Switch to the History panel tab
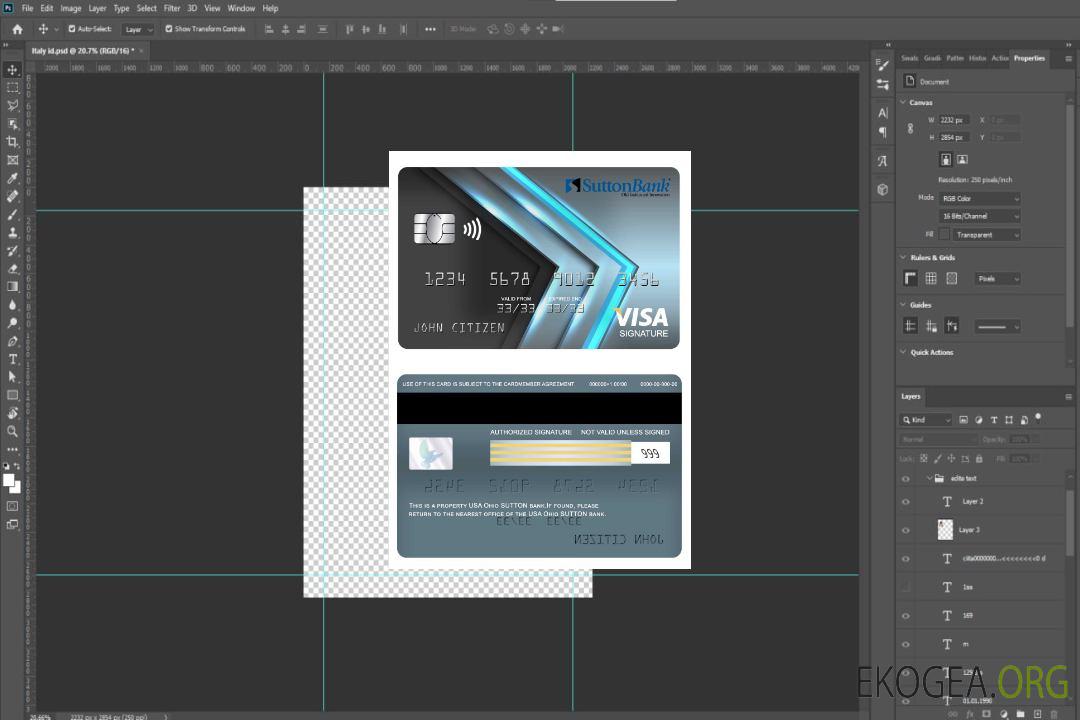Viewport: 1080px width, 720px height. 977,59
